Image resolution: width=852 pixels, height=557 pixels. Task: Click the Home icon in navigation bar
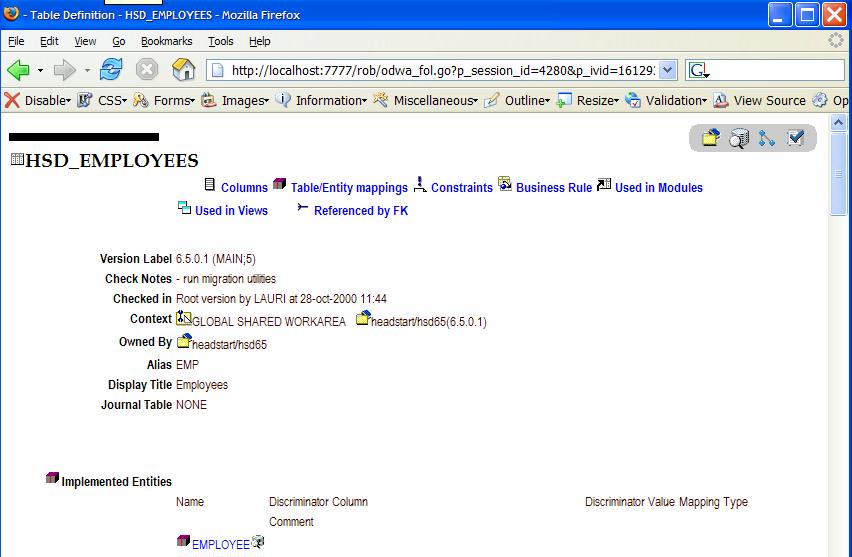(x=183, y=69)
